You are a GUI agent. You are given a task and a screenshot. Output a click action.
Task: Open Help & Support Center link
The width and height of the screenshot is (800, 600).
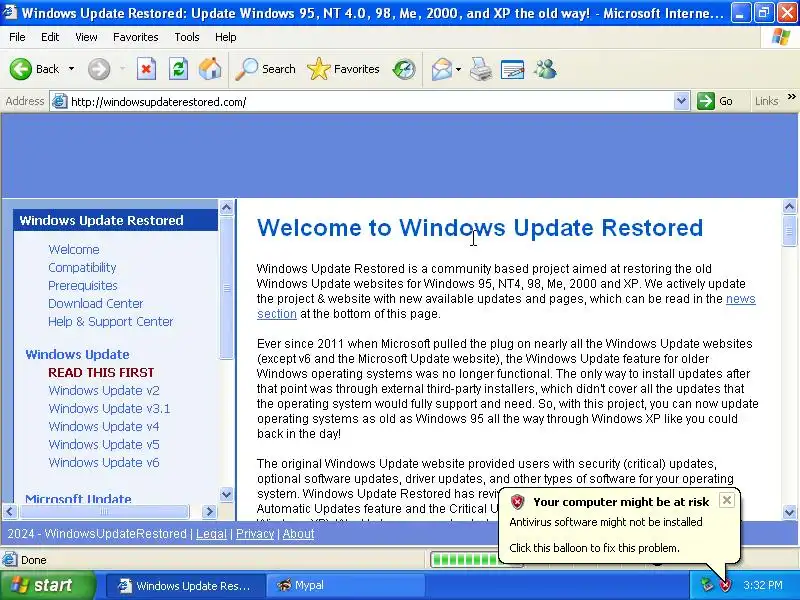point(111,321)
